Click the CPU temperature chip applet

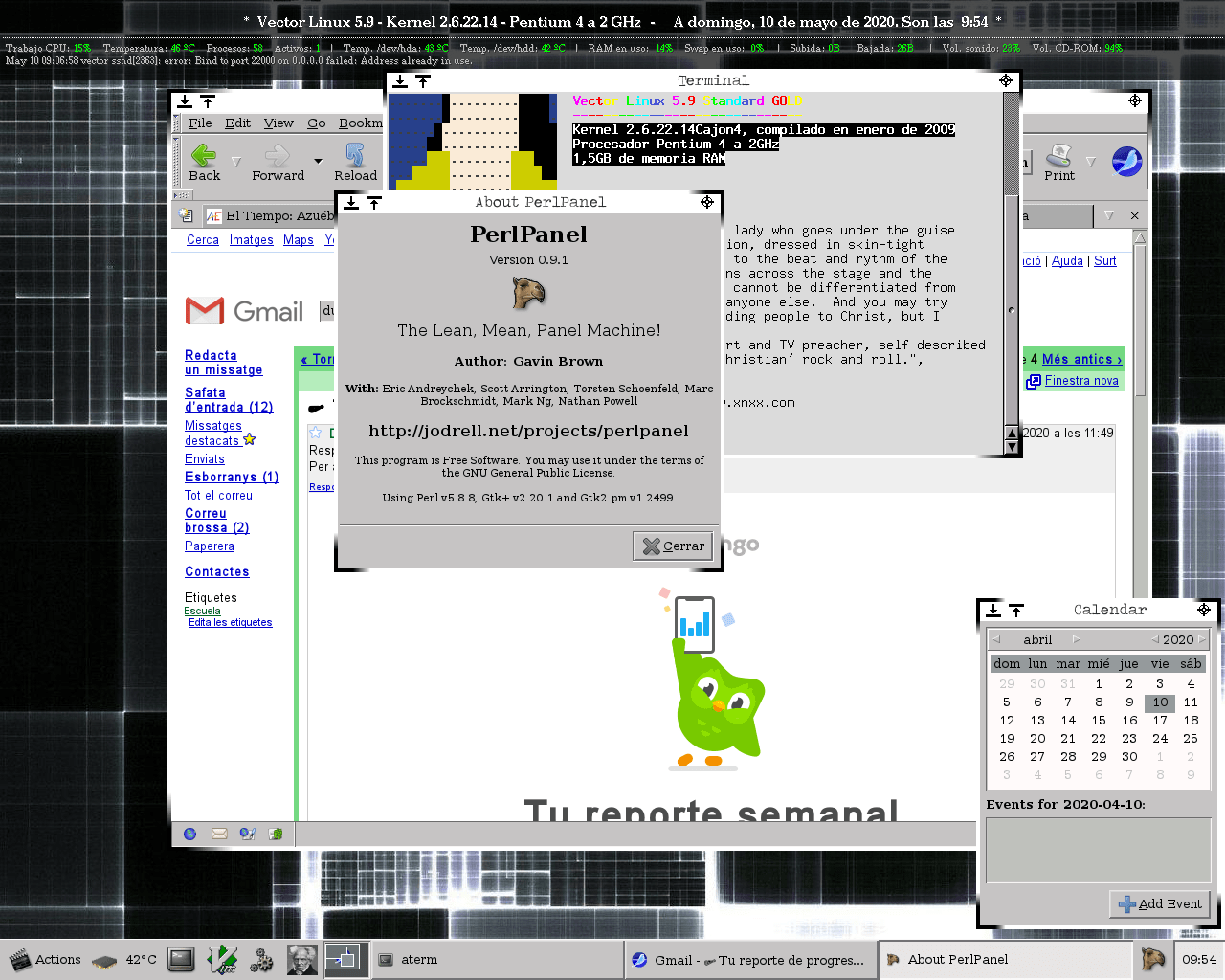tap(104, 960)
